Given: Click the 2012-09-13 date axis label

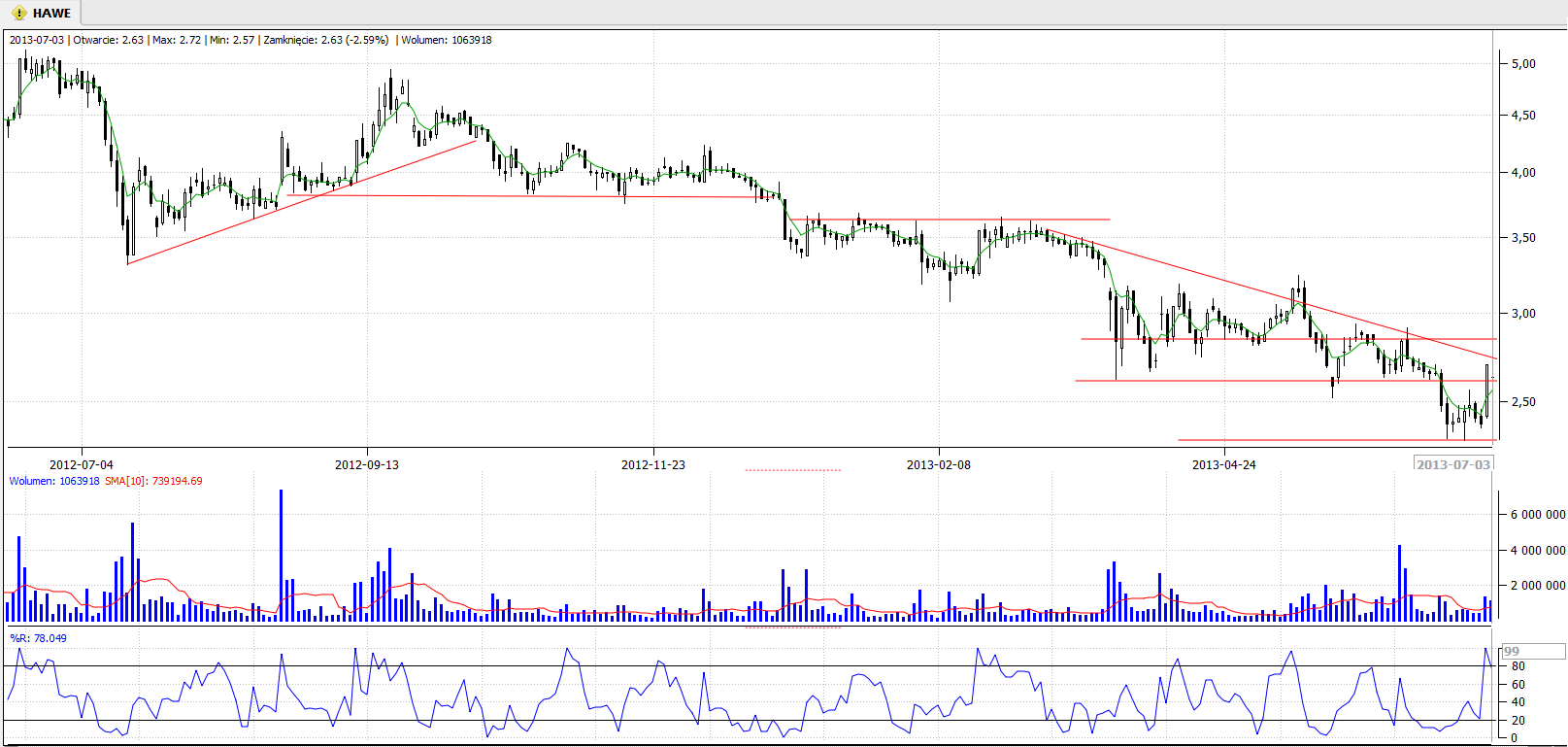Looking at the screenshot, I should (367, 465).
